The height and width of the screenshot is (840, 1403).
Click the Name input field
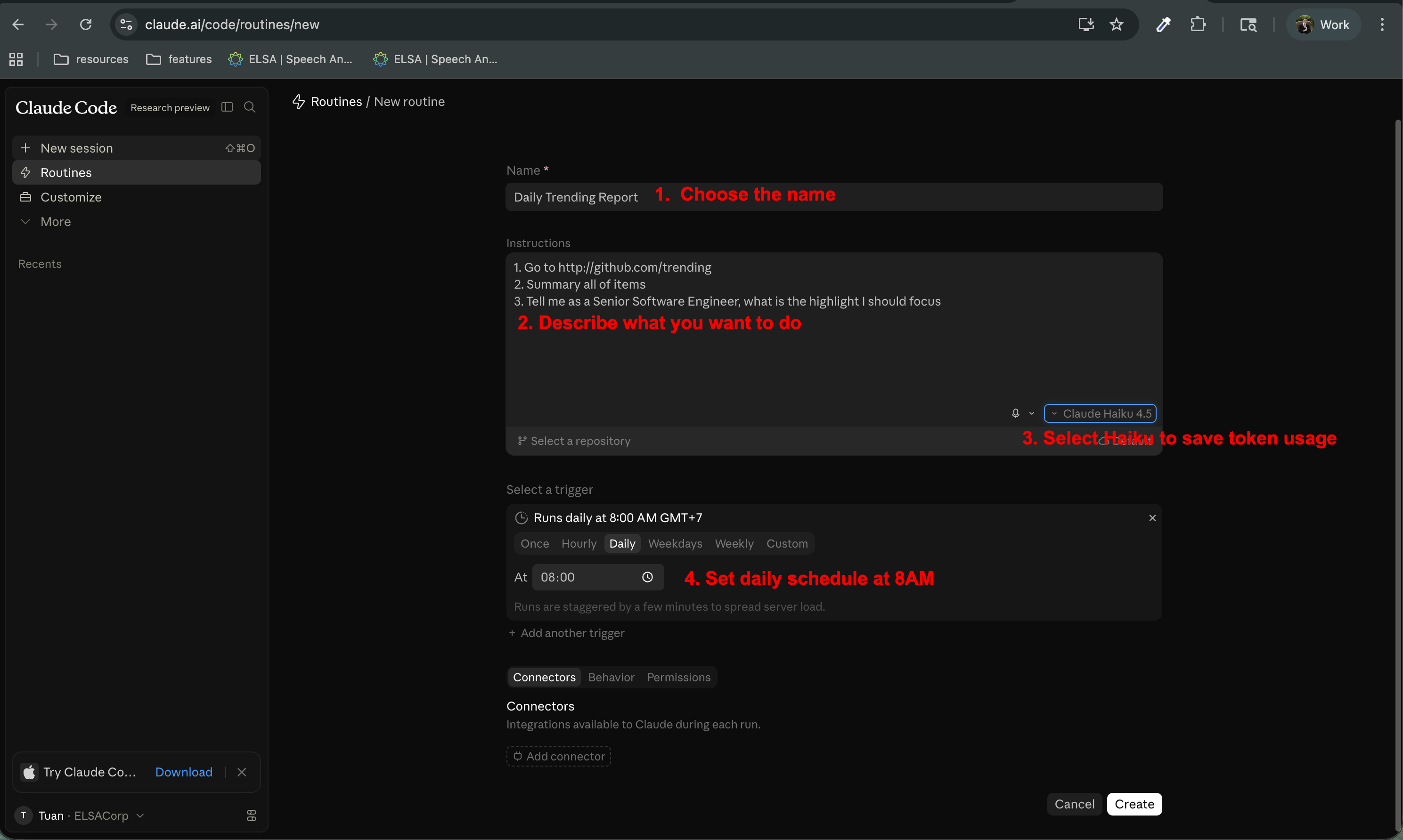tap(833, 197)
